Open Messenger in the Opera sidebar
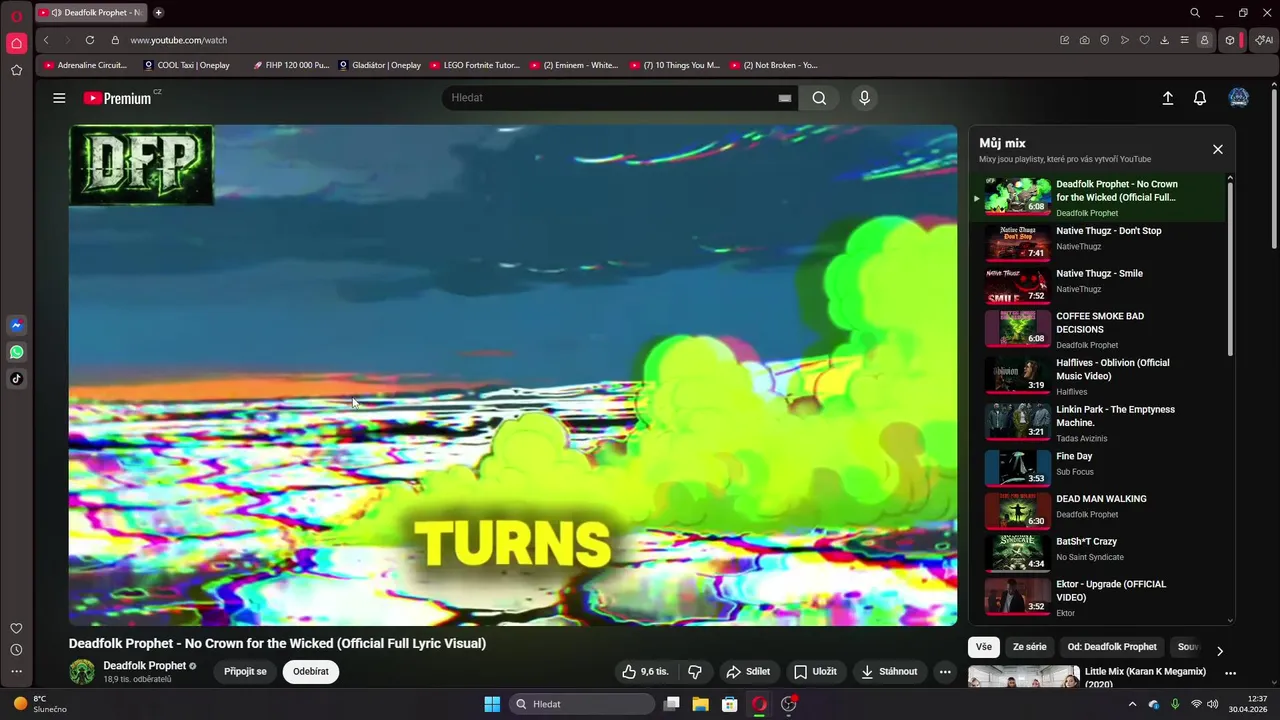 point(16,325)
